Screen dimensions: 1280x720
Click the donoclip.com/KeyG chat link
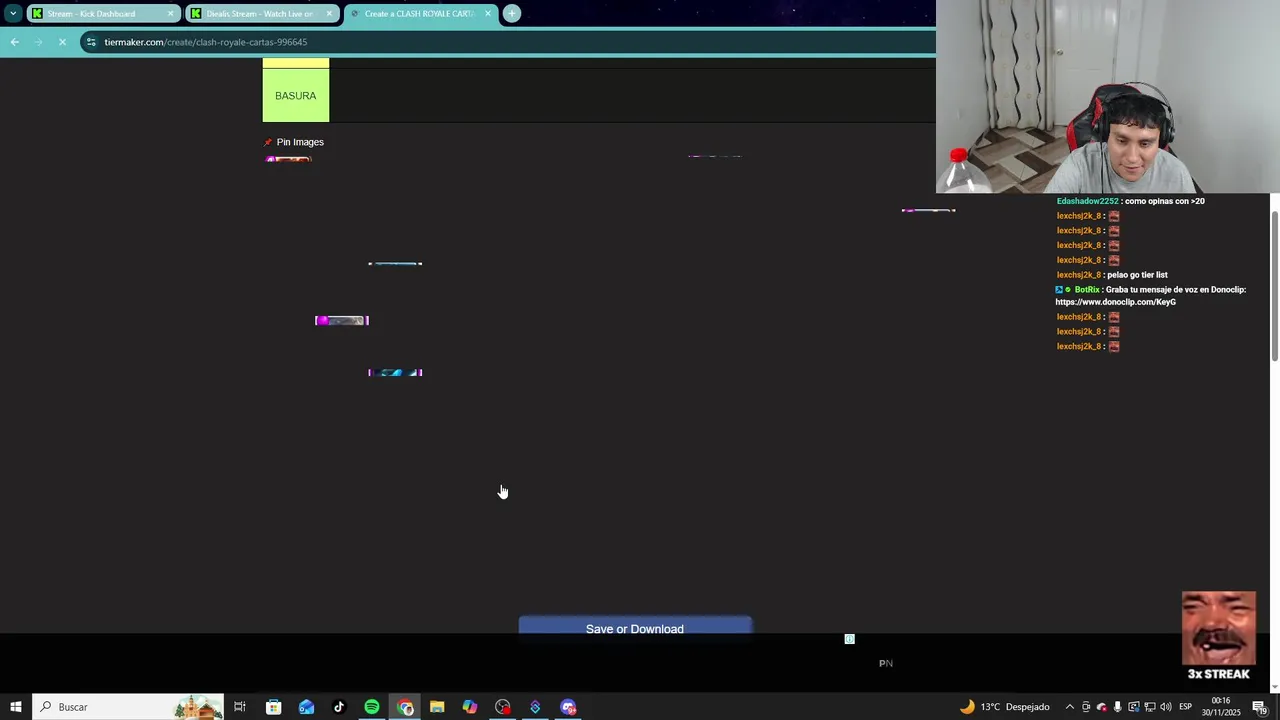pos(1115,302)
